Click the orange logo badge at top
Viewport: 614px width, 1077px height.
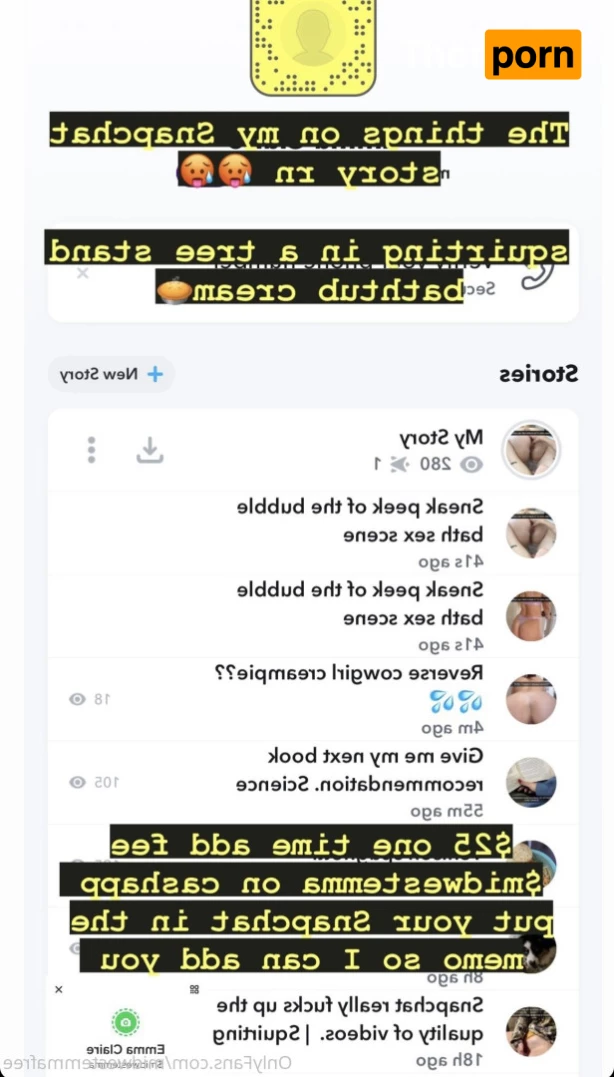click(x=533, y=54)
